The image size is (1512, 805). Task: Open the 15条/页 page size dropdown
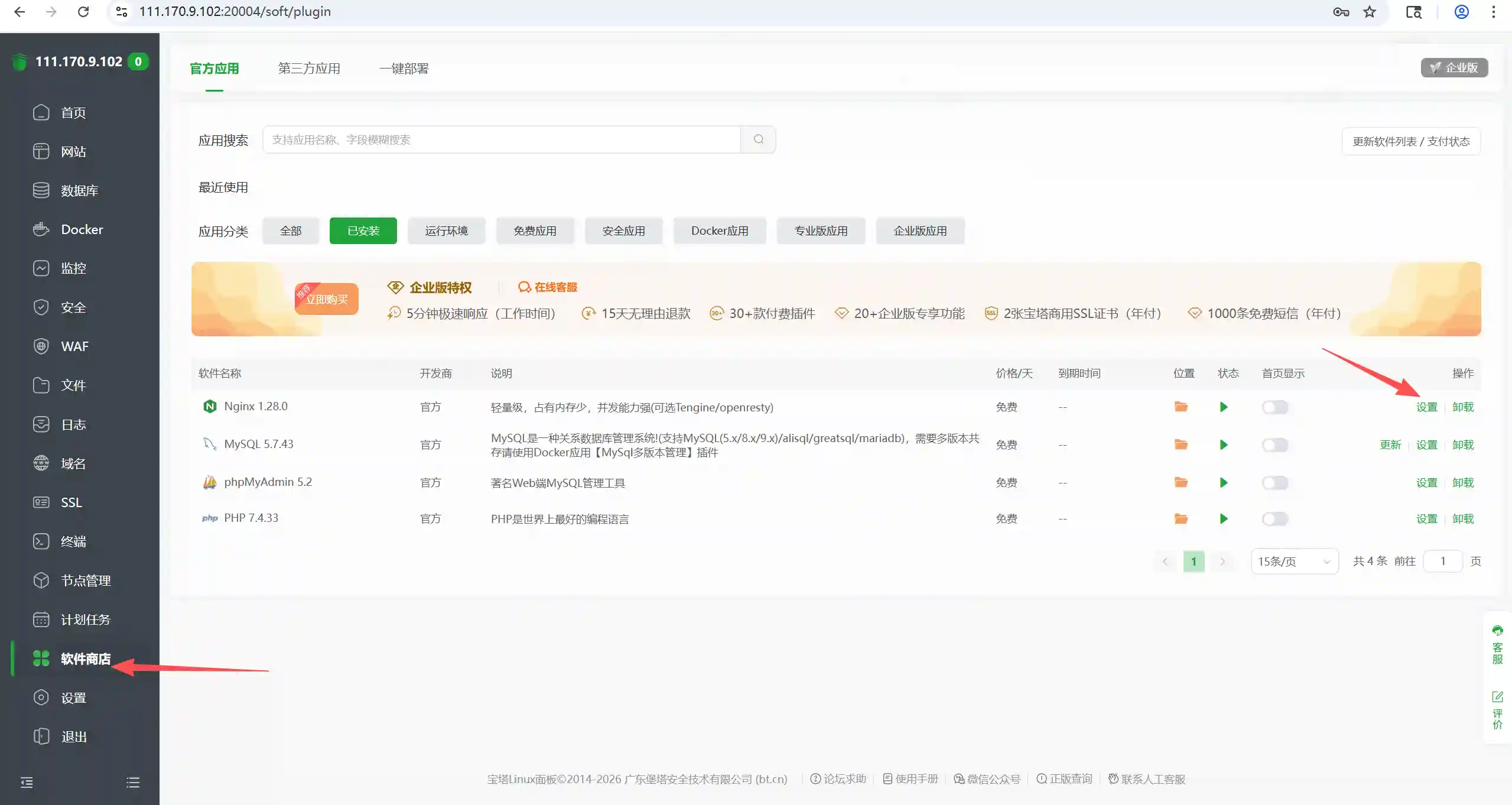click(1294, 561)
